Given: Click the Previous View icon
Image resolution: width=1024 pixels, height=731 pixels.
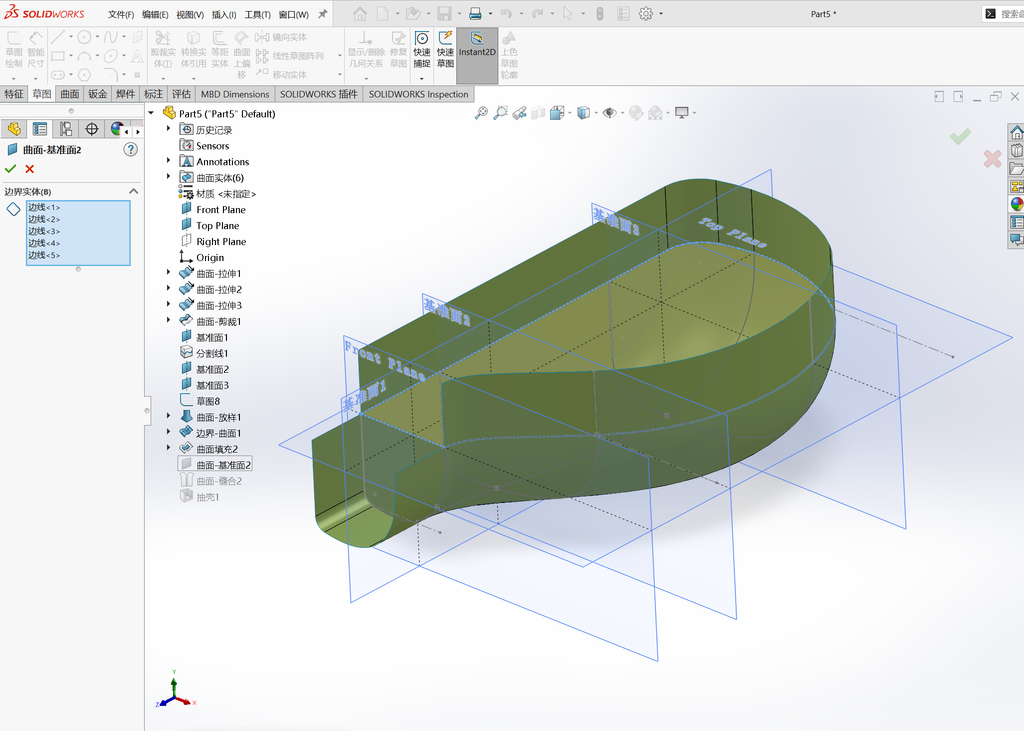Looking at the screenshot, I should point(519,113).
